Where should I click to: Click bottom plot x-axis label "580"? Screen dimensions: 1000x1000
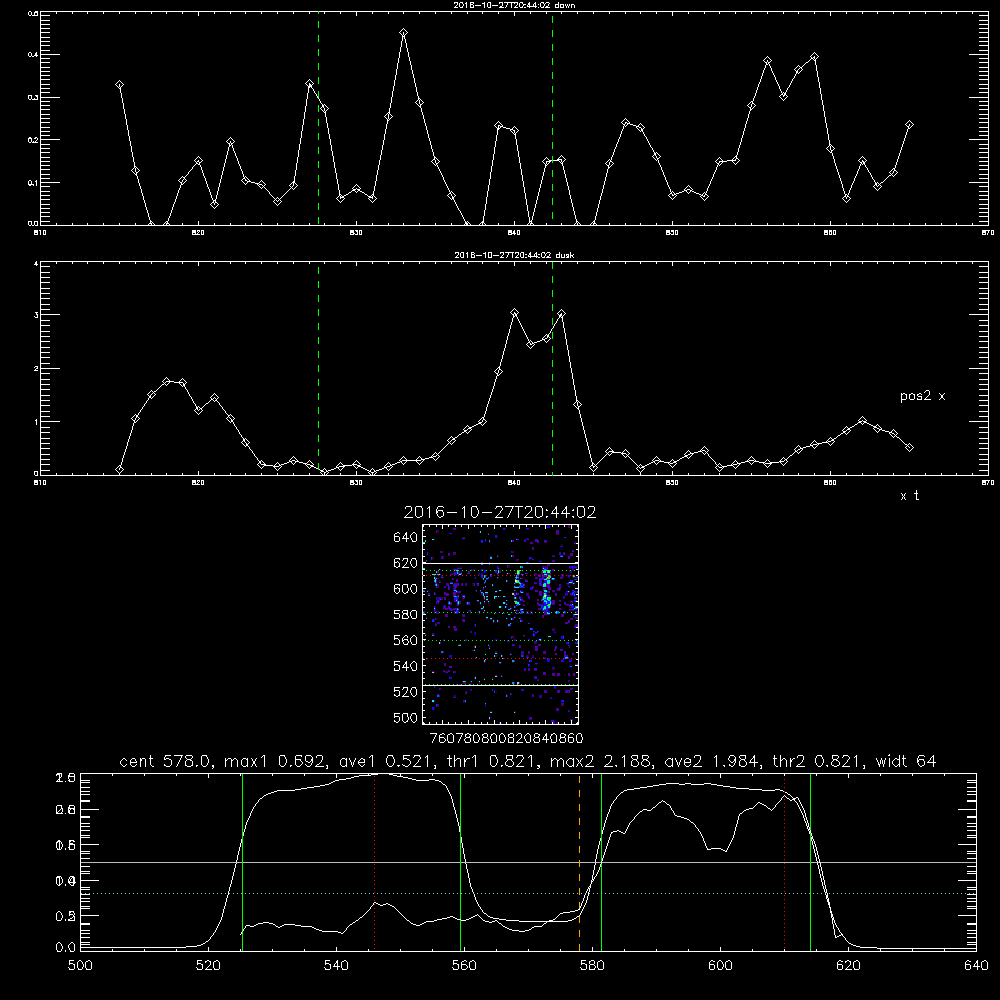(592, 966)
